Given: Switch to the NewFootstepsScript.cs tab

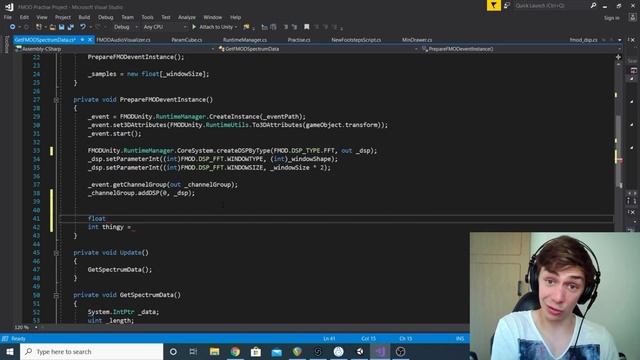Looking at the screenshot, I should [356, 40].
